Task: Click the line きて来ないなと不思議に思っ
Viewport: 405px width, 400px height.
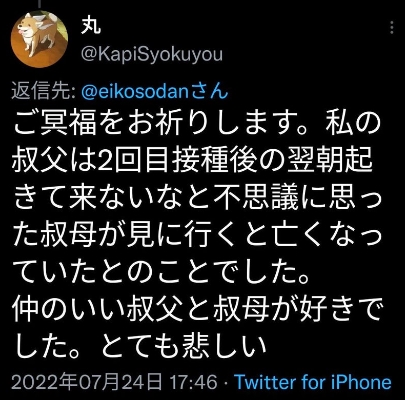Action: click(197, 198)
